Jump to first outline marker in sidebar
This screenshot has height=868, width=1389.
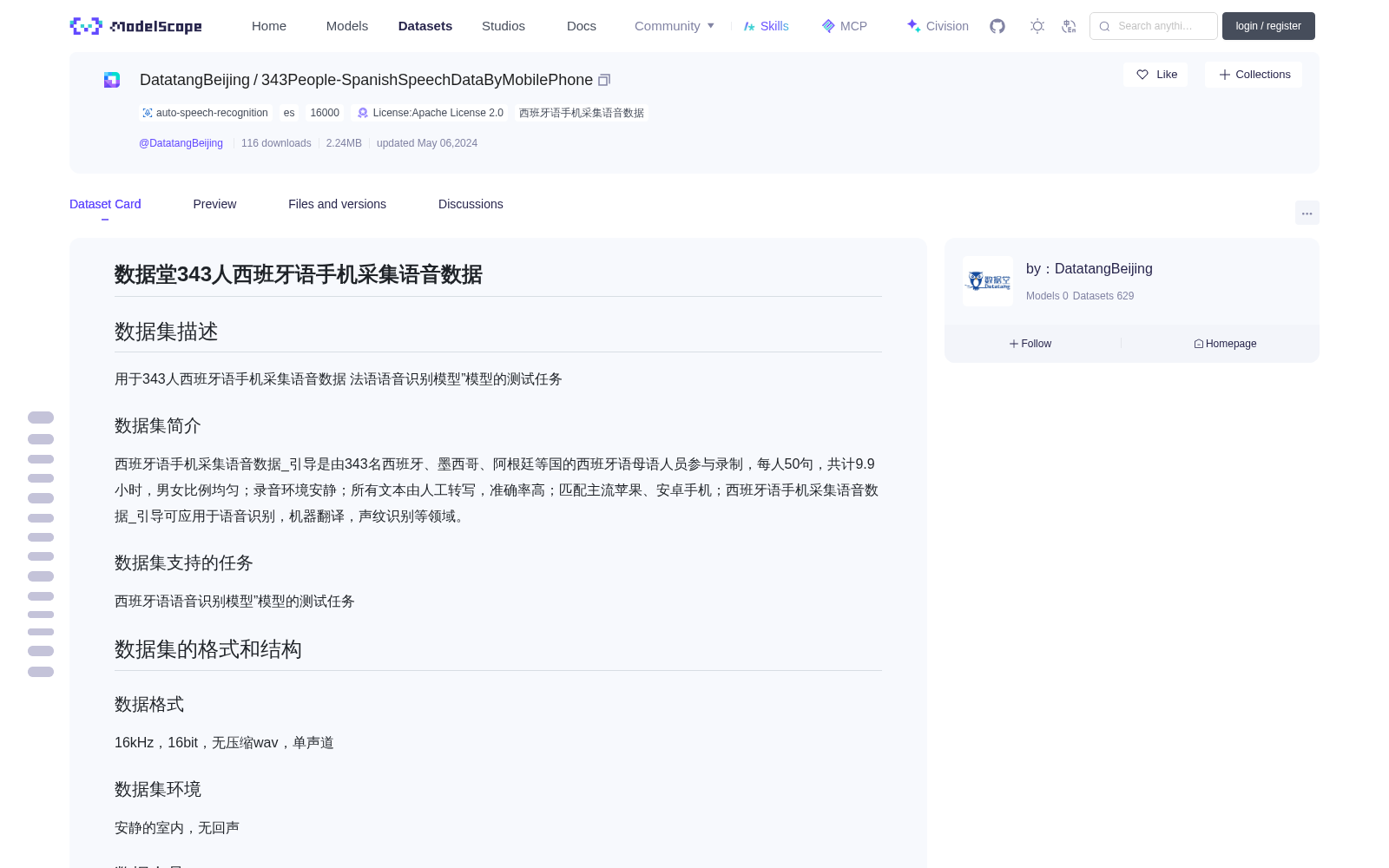pos(41,418)
